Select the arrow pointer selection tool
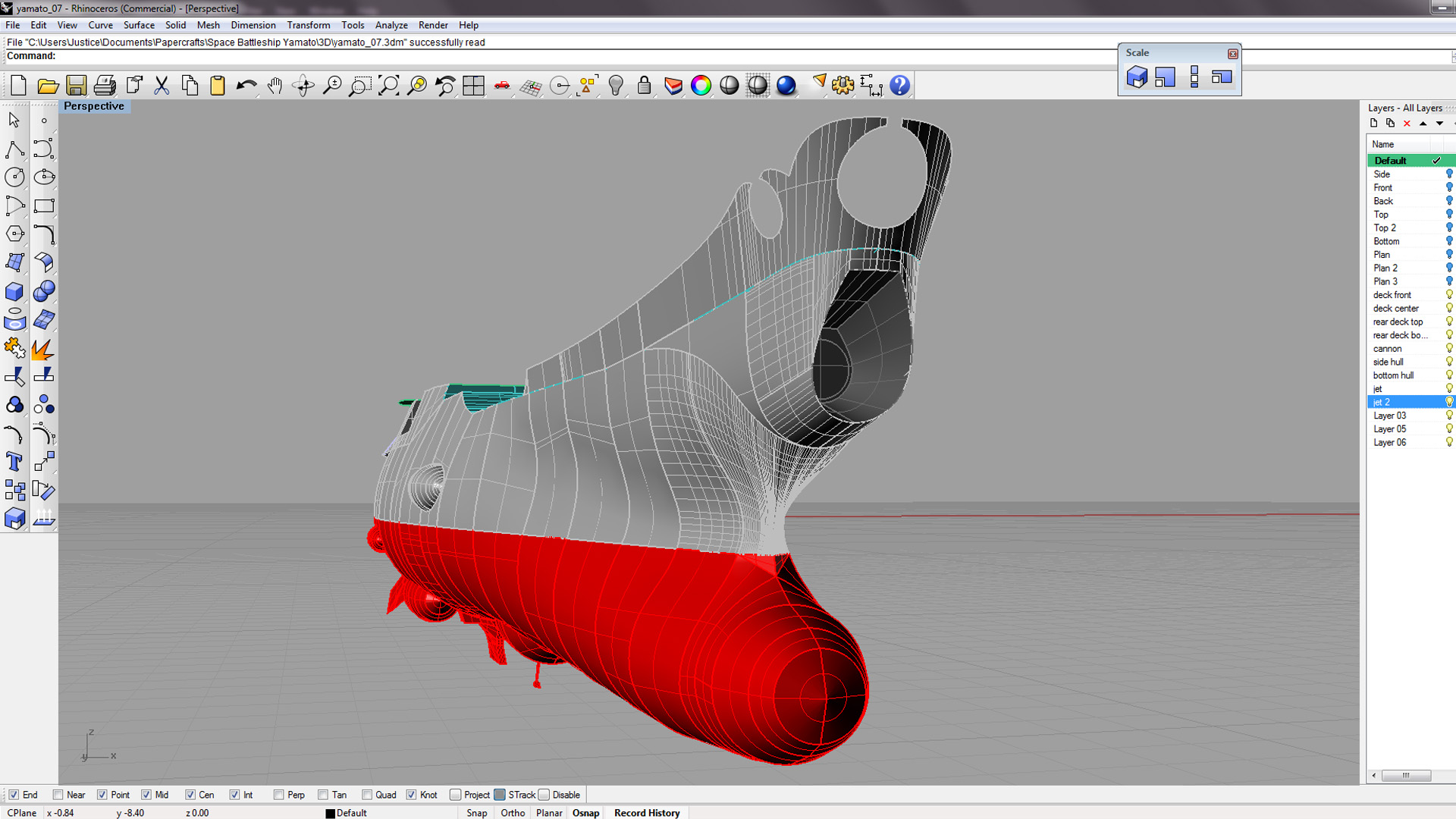The height and width of the screenshot is (819, 1456). tap(14, 120)
